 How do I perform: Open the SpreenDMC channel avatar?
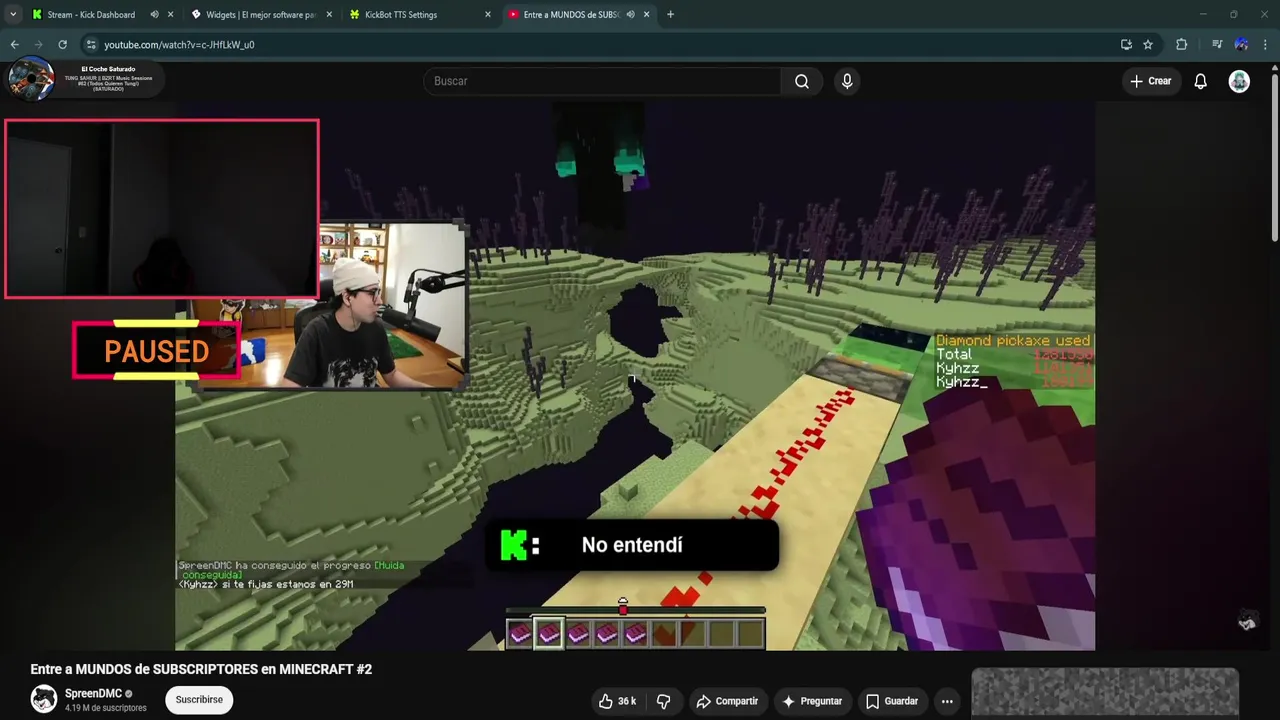pos(44,699)
